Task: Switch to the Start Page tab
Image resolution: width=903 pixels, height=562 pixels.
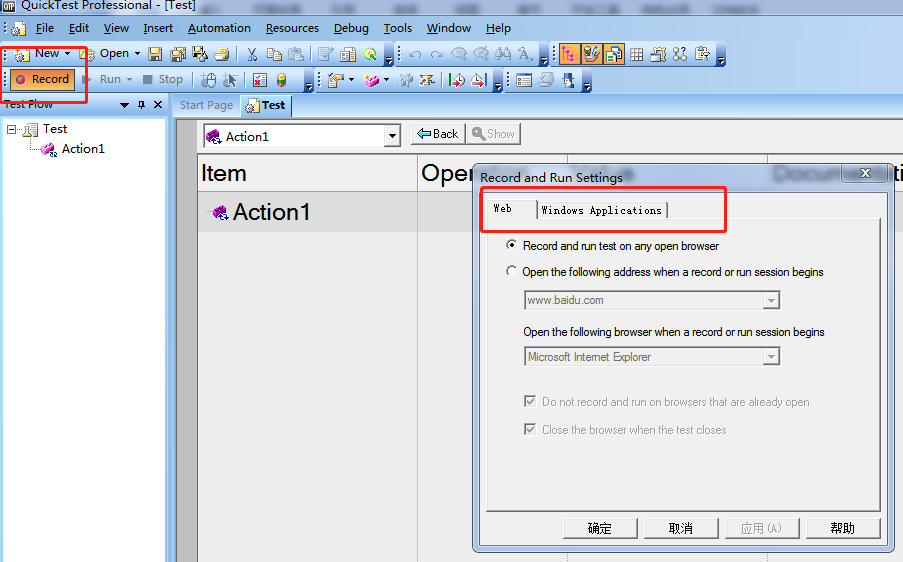Action: (x=206, y=105)
